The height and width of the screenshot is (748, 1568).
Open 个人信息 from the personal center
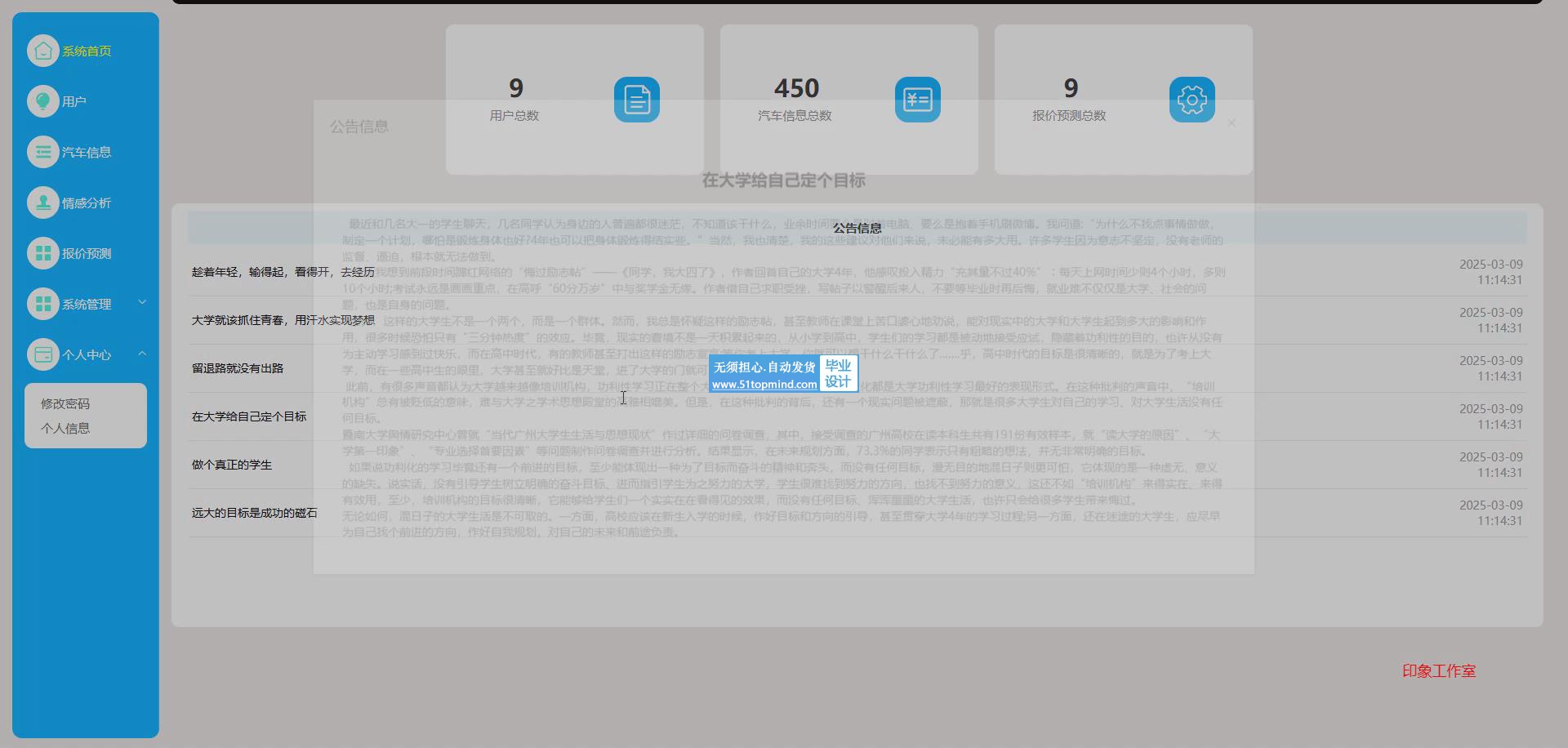point(65,428)
